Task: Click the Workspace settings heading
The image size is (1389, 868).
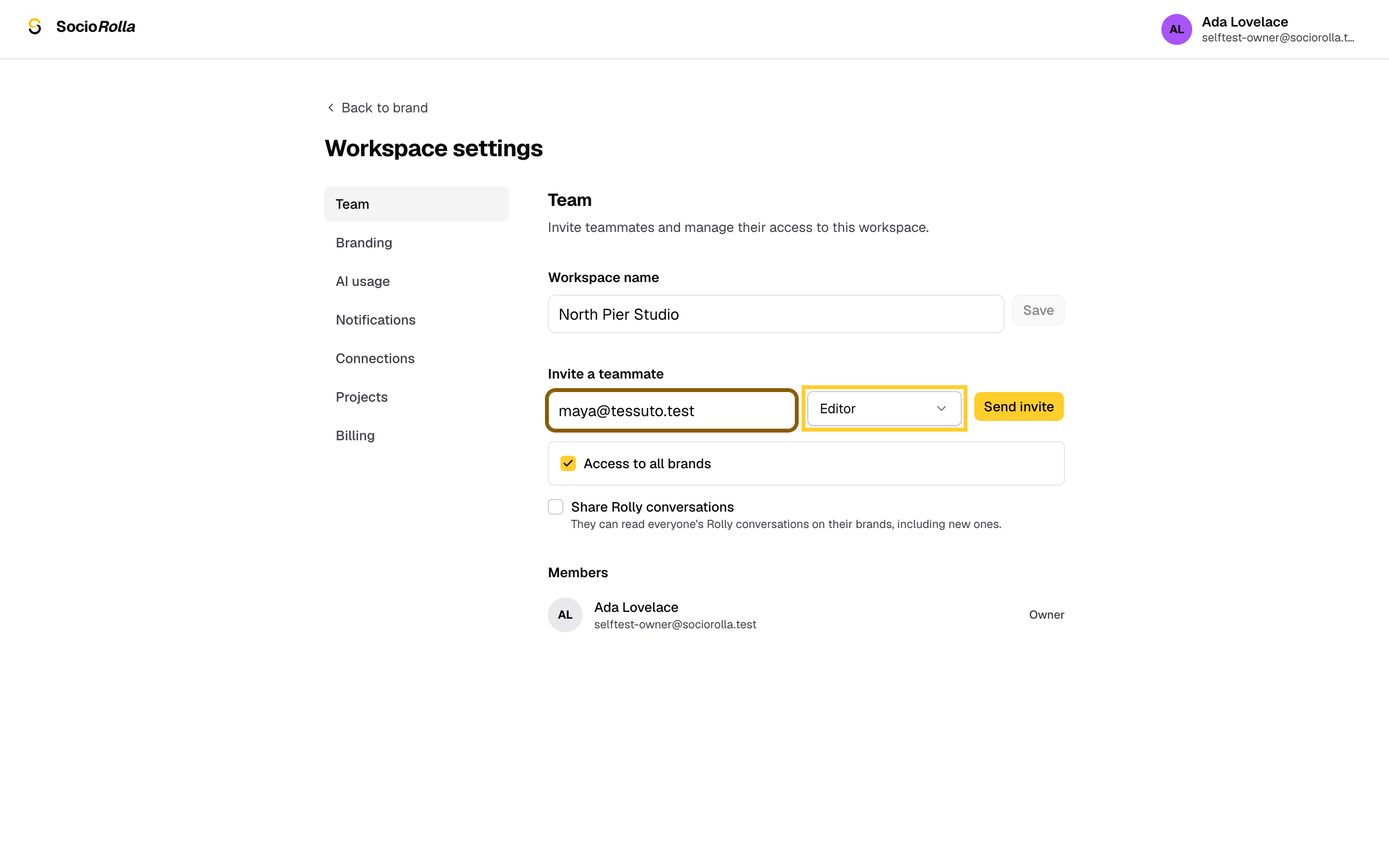Action: tap(434, 148)
